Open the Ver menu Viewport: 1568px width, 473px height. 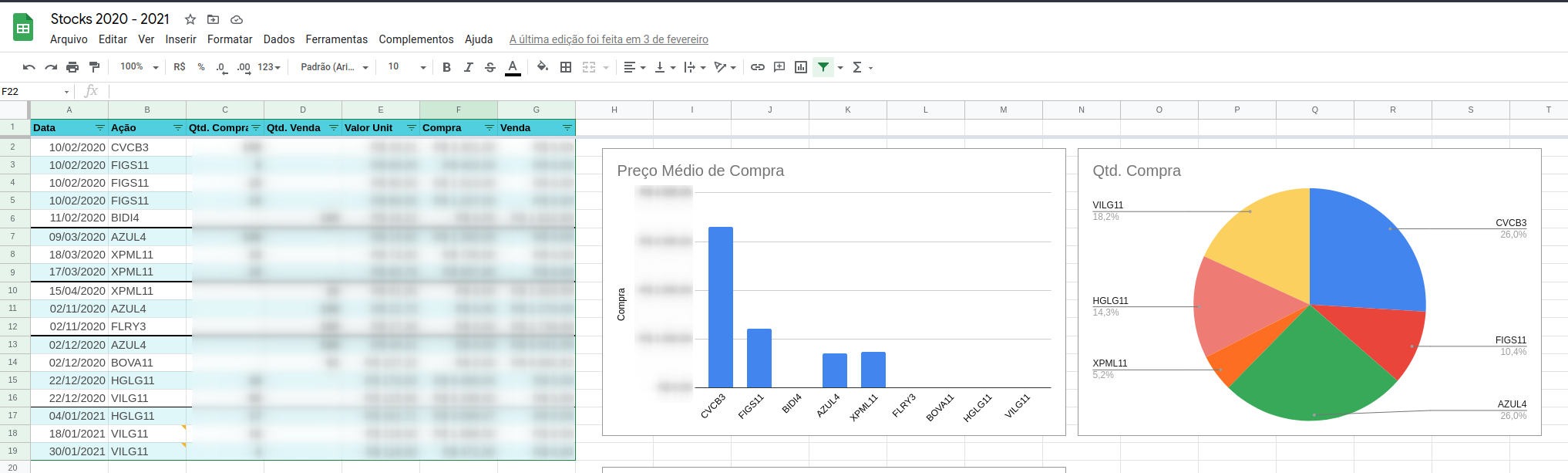146,39
